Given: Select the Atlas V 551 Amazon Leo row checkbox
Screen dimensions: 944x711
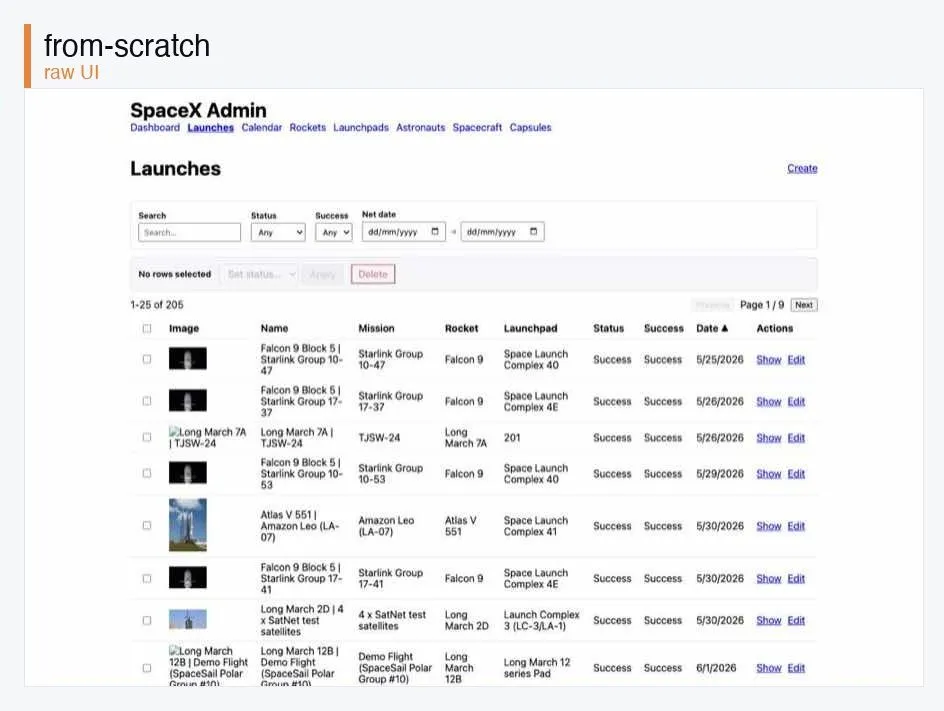Looking at the screenshot, I should pyautogui.click(x=147, y=526).
